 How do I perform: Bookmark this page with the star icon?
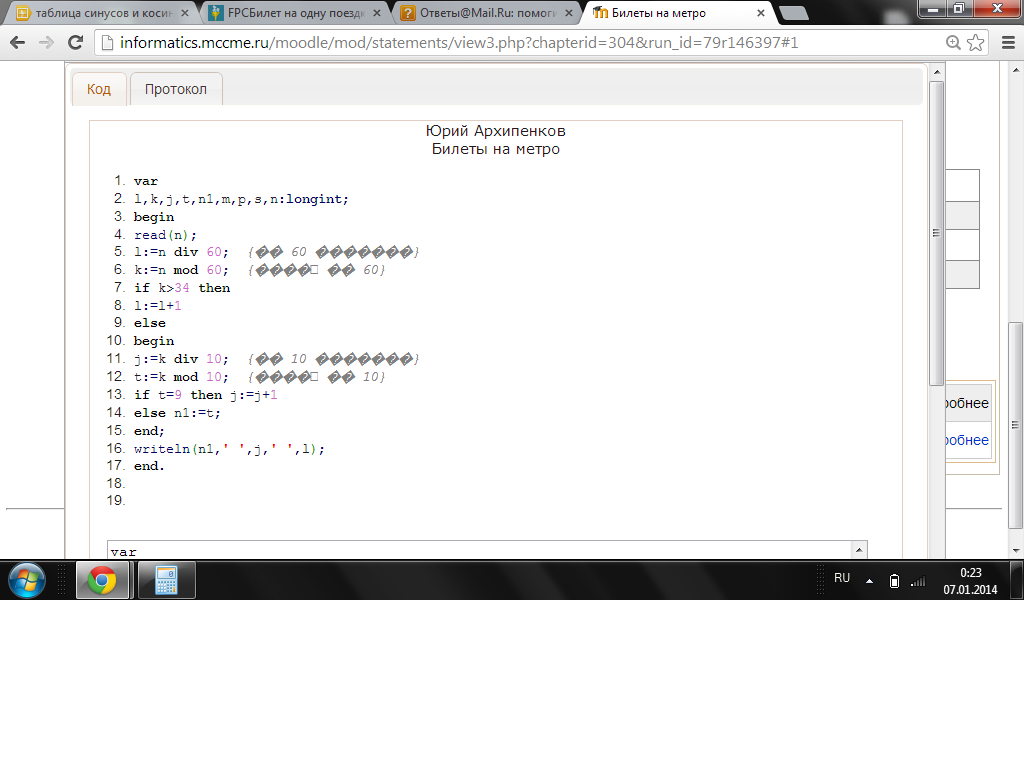tap(976, 43)
